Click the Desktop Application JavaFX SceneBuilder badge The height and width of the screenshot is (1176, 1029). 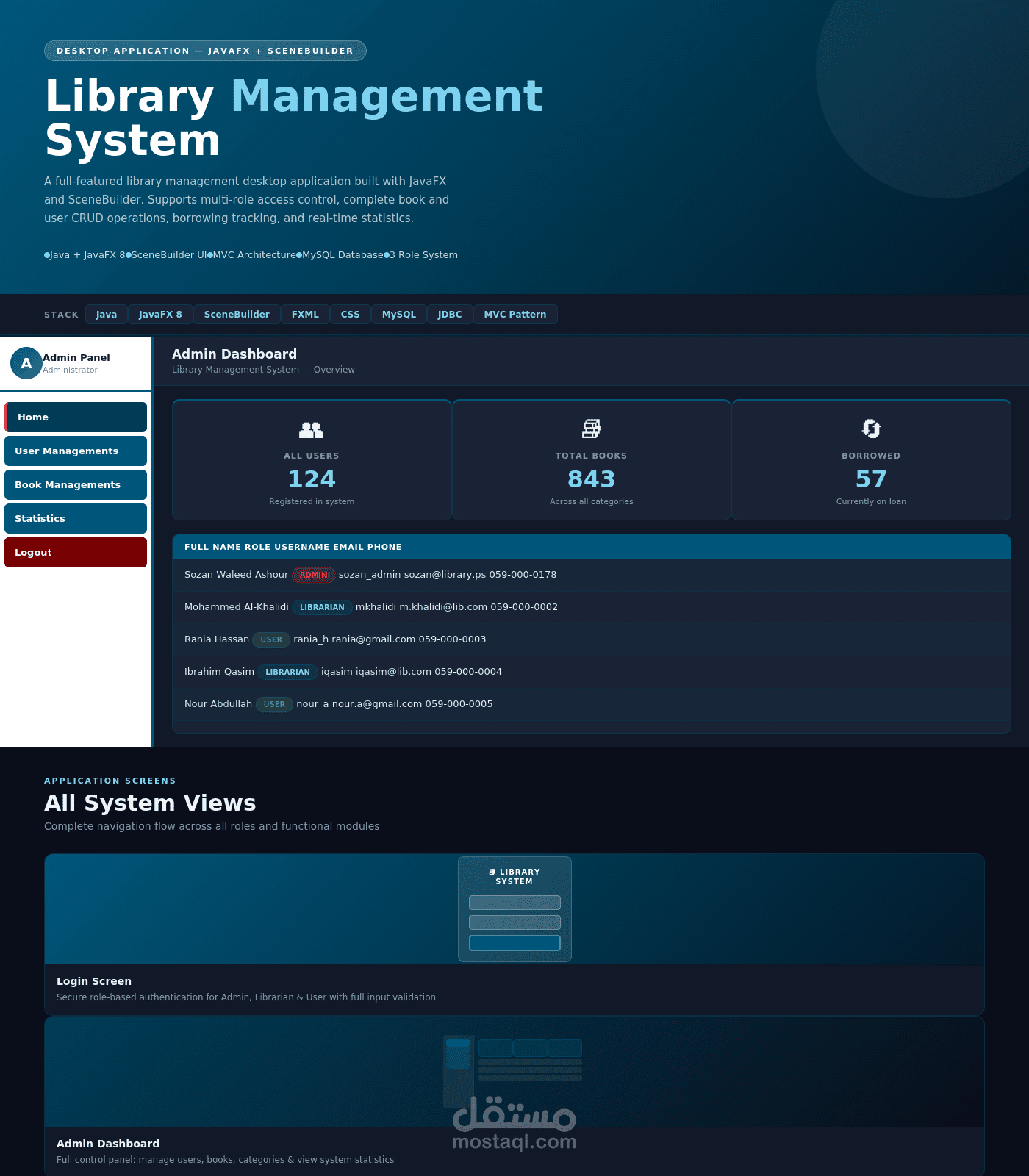point(205,51)
